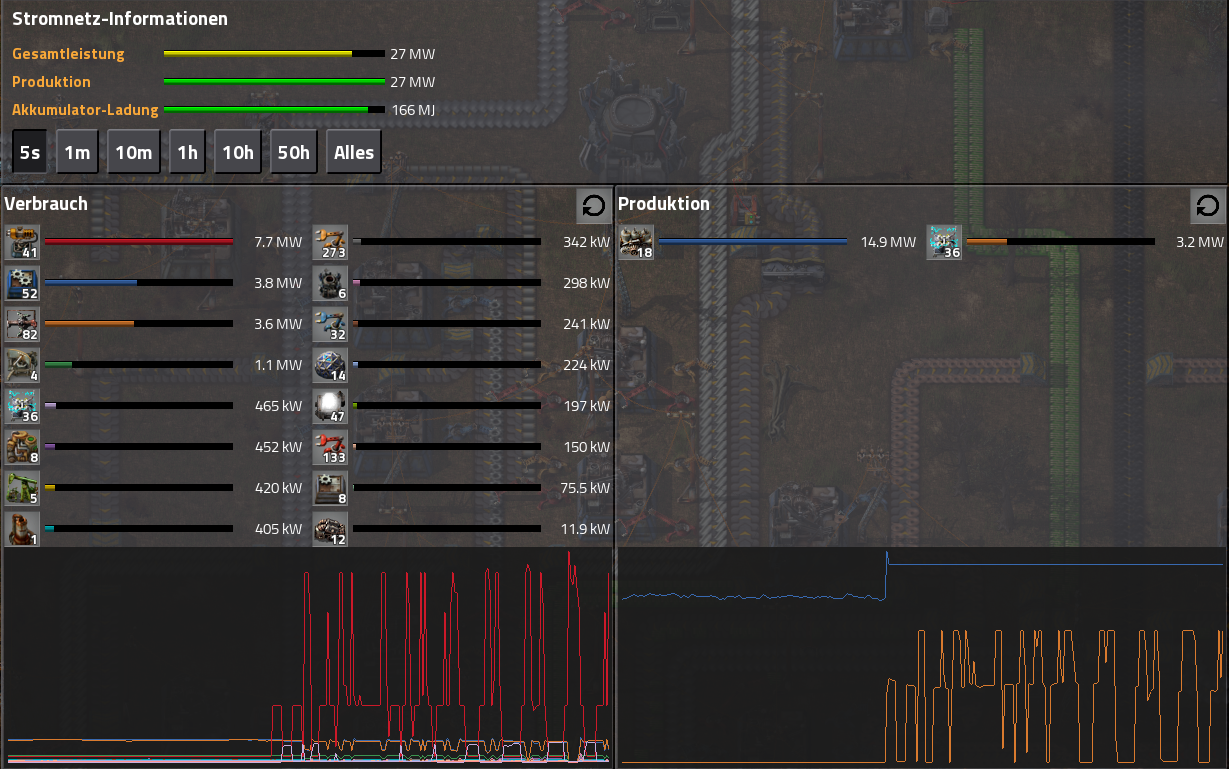This screenshot has width=1229, height=769.
Task: Click the red bar in the 7.7 MW row
Action: (138, 242)
